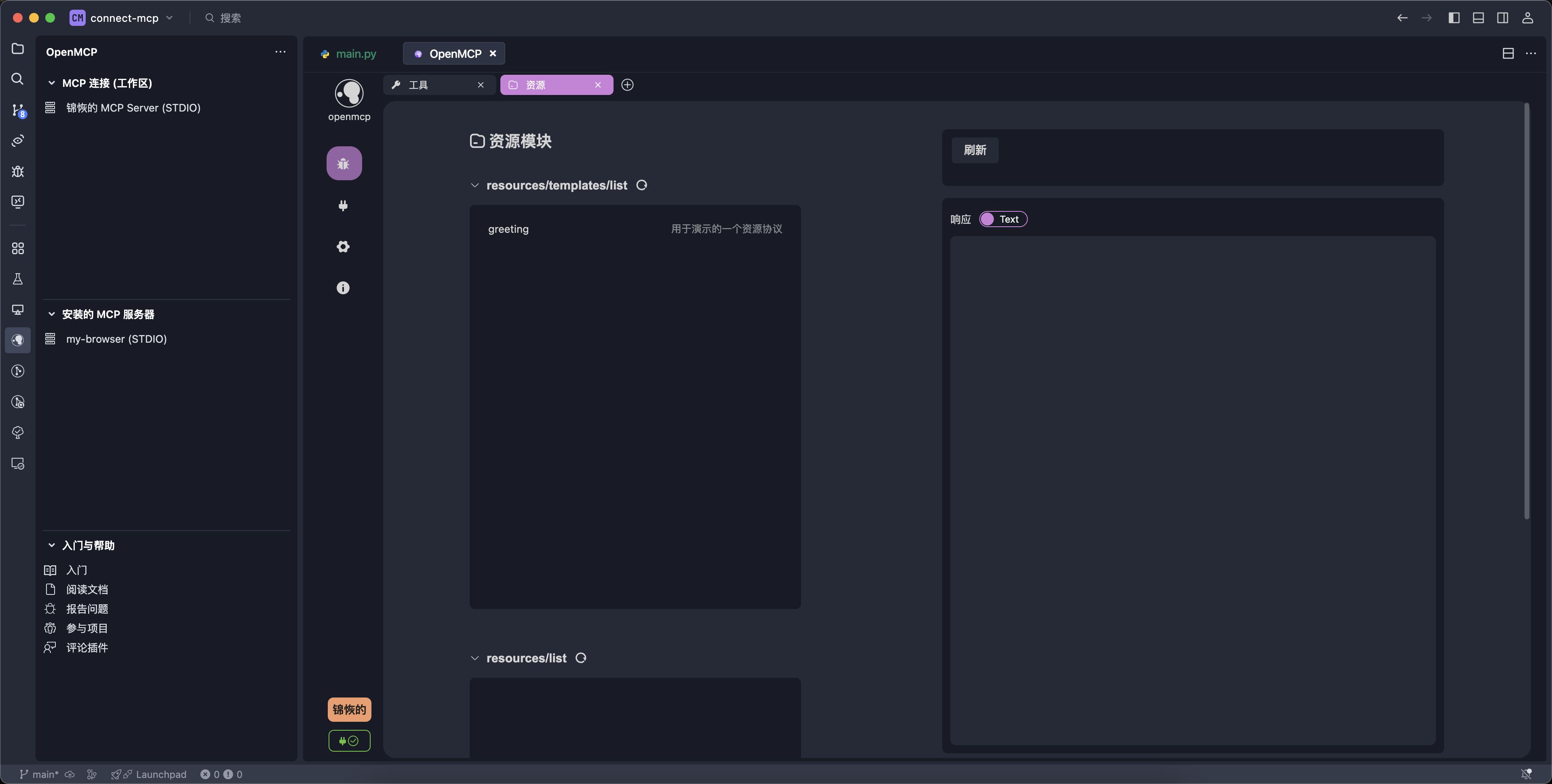View openmcp info via the info icon

pos(344,287)
